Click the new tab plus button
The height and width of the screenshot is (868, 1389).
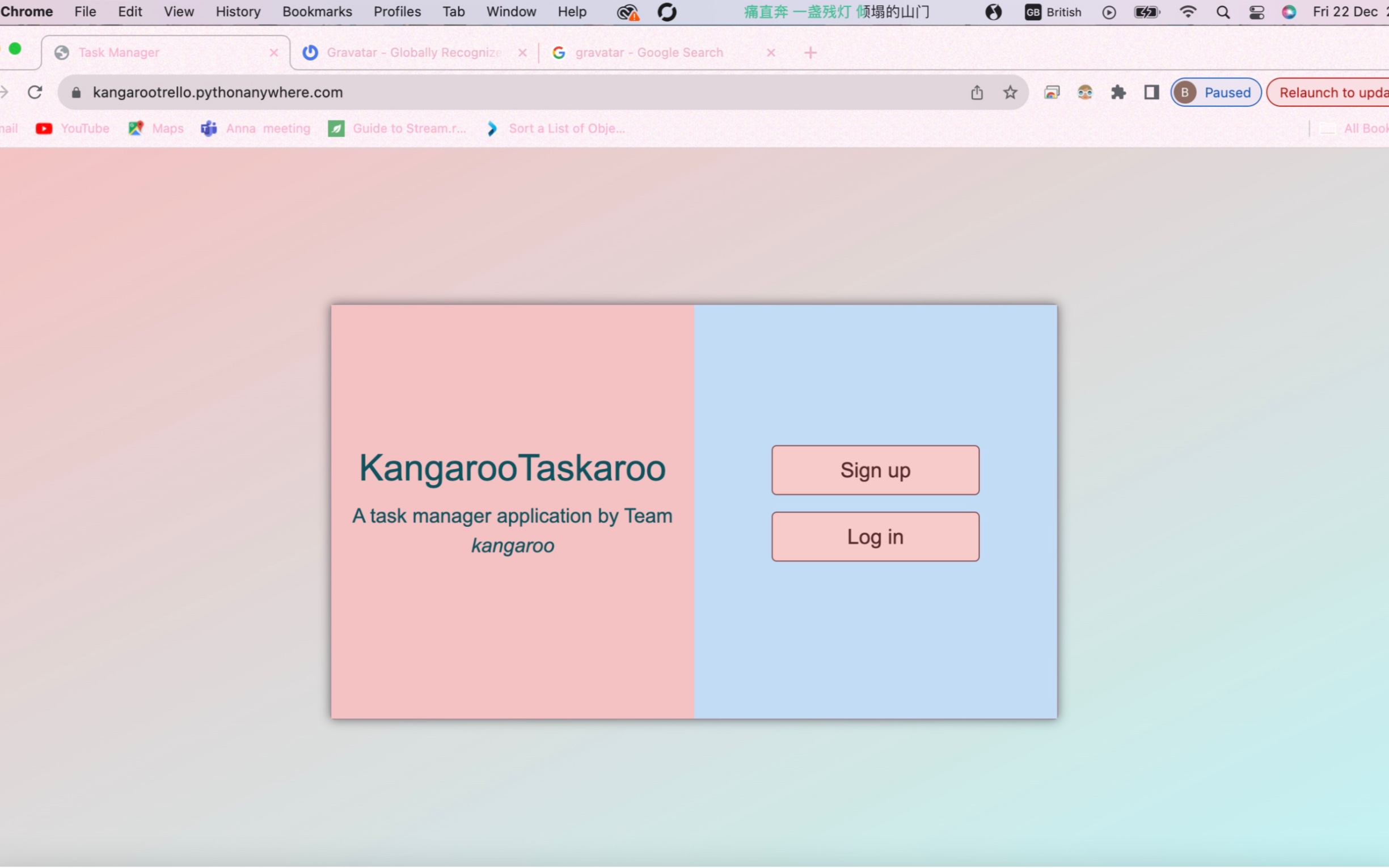point(810,51)
